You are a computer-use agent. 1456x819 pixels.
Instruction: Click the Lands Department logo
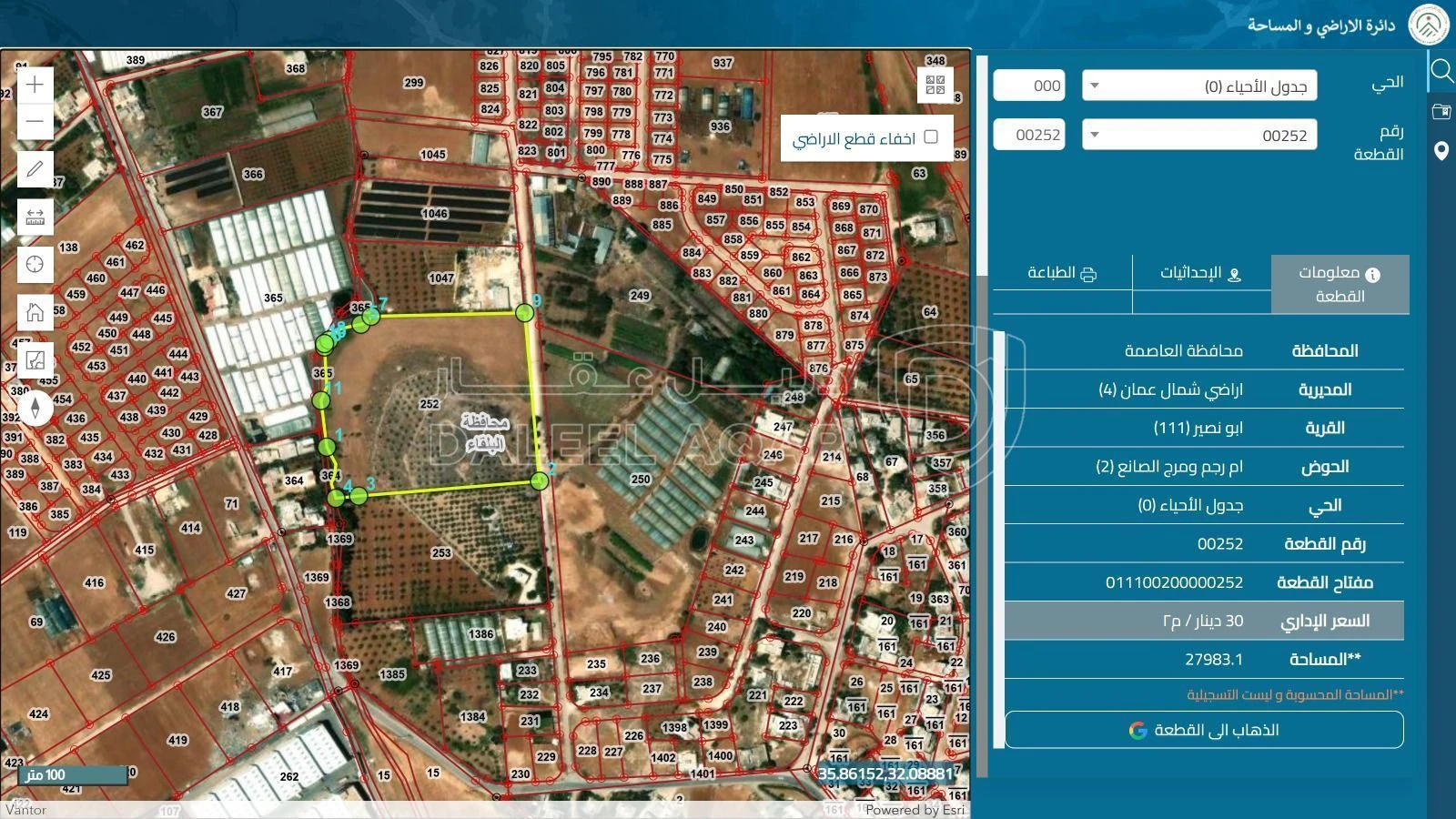[x=1428, y=25]
